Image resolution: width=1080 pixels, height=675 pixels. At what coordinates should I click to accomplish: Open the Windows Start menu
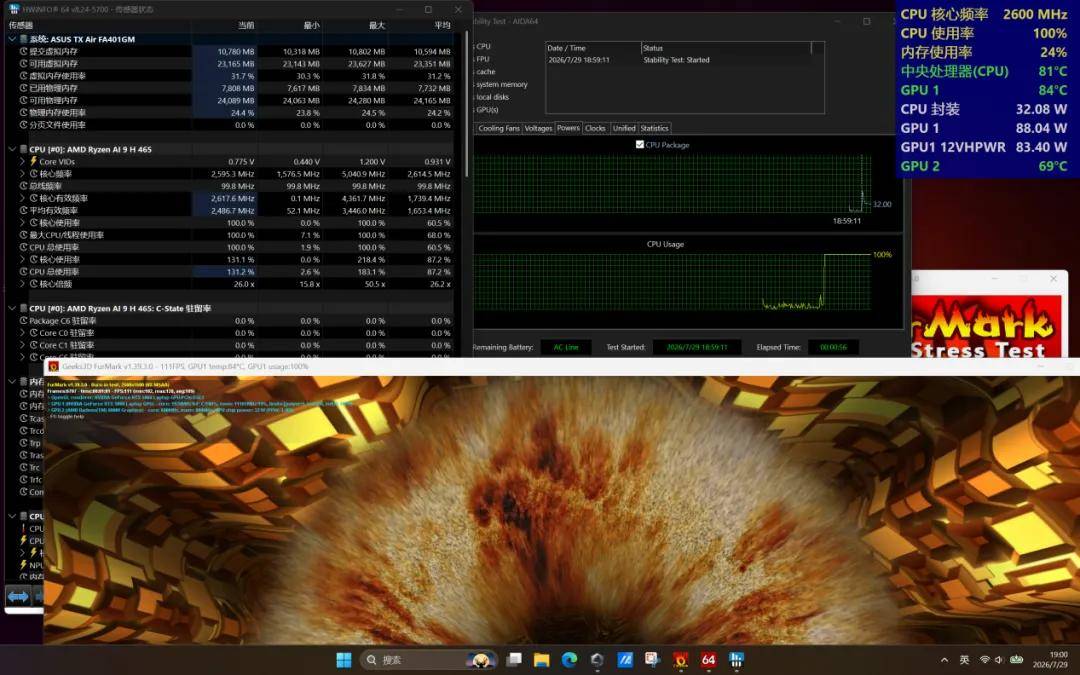(344, 660)
